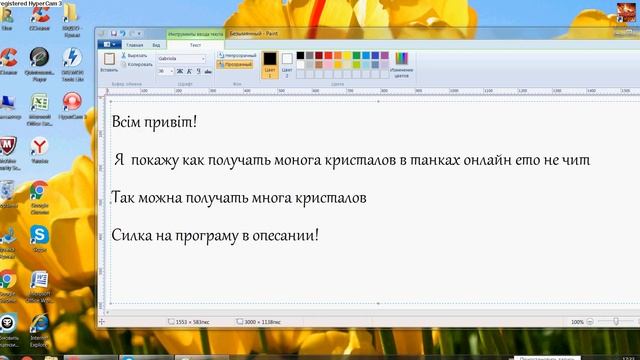Click the line starting 'Я покажу как получать'
The height and width of the screenshot is (360, 640).
pyautogui.click(x=352, y=160)
